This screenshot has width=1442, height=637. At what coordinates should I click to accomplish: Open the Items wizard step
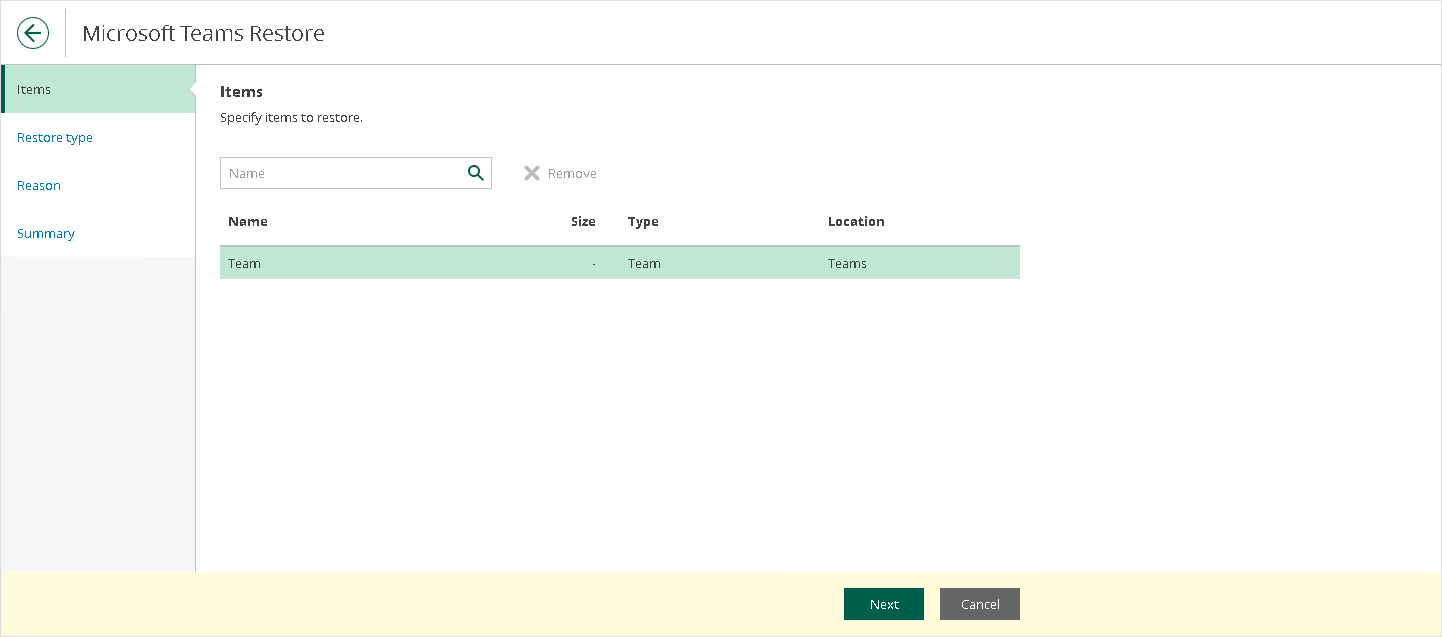pos(98,89)
